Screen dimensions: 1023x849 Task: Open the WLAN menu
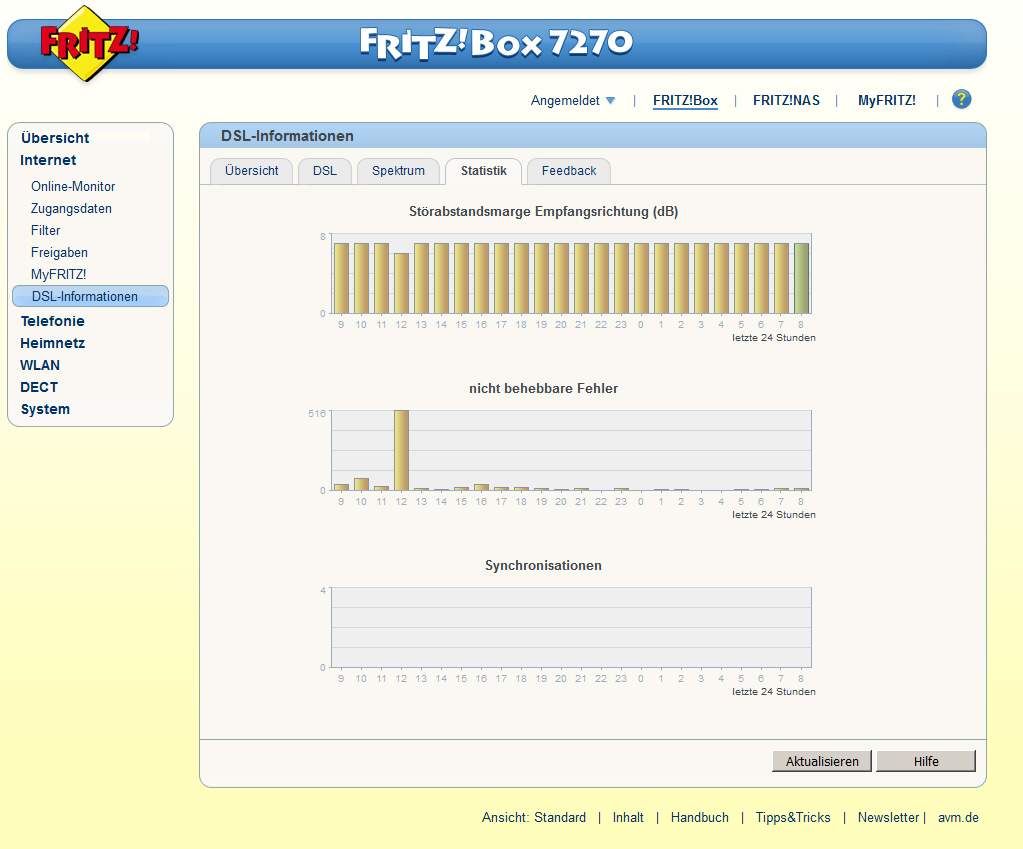(x=40, y=365)
